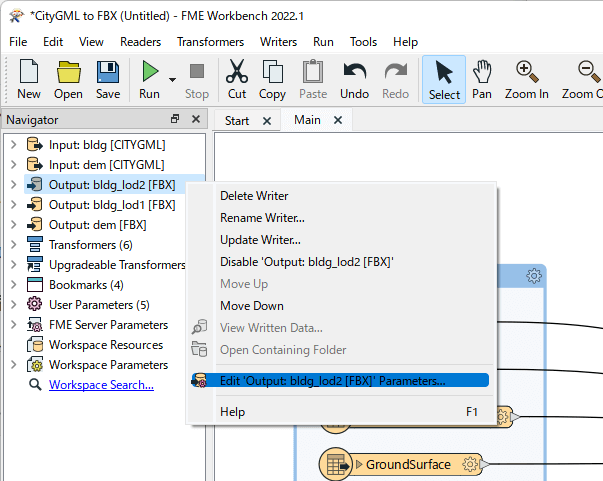Open the File menu
The image size is (603, 481).
tap(18, 42)
